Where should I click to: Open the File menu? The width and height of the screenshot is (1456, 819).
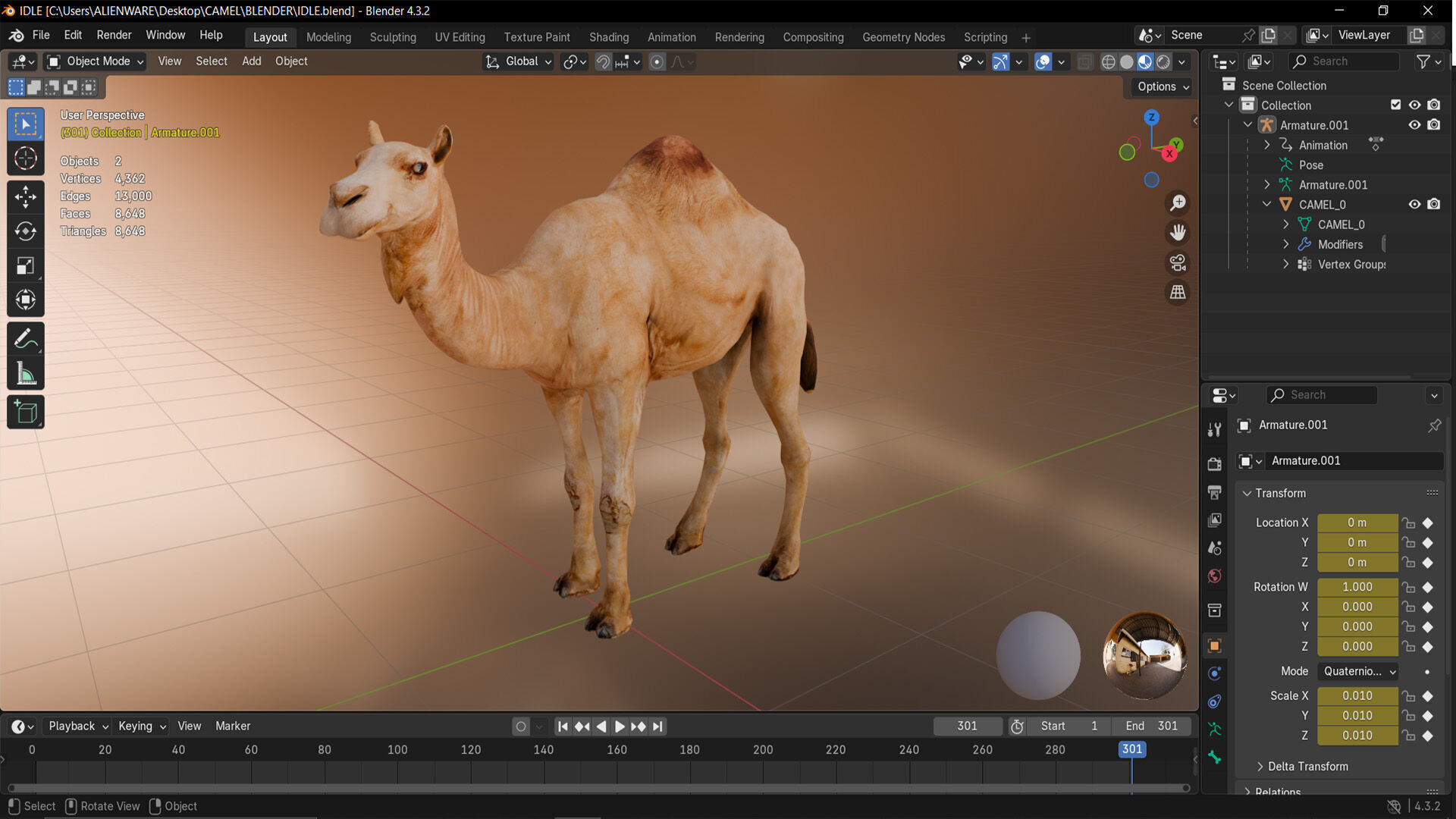click(41, 35)
